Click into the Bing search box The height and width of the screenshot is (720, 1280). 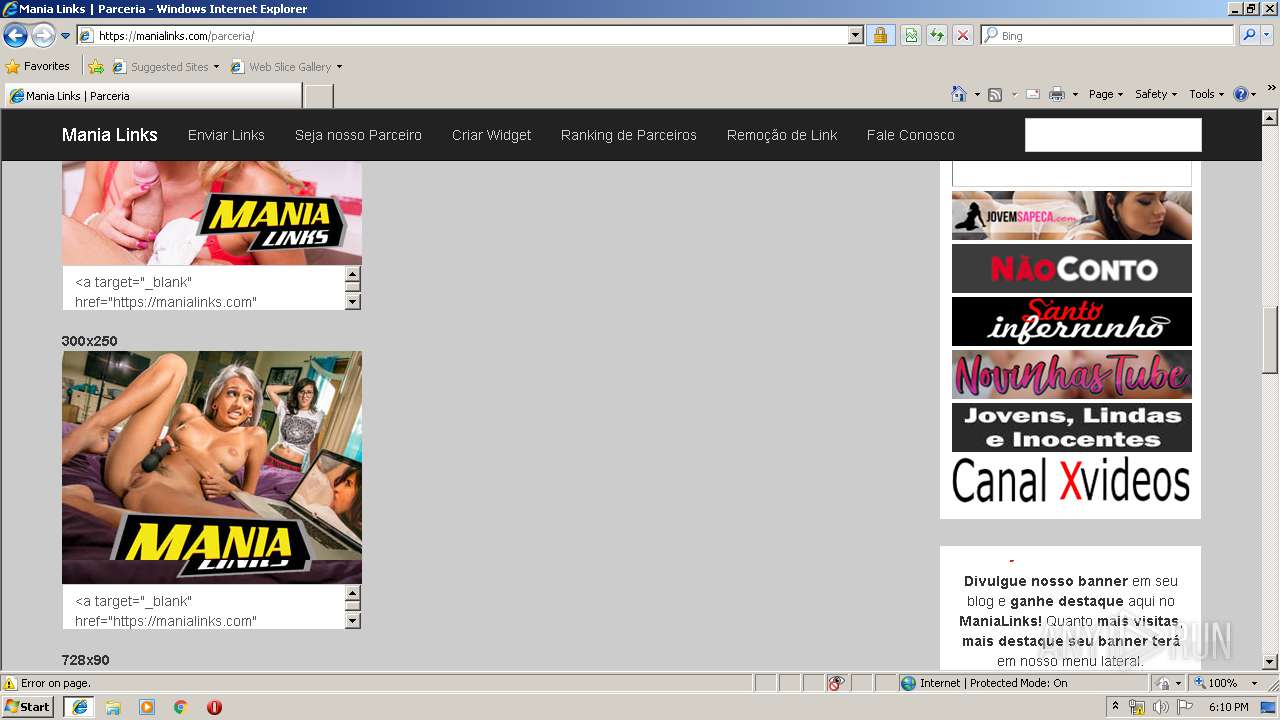point(1114,36)
